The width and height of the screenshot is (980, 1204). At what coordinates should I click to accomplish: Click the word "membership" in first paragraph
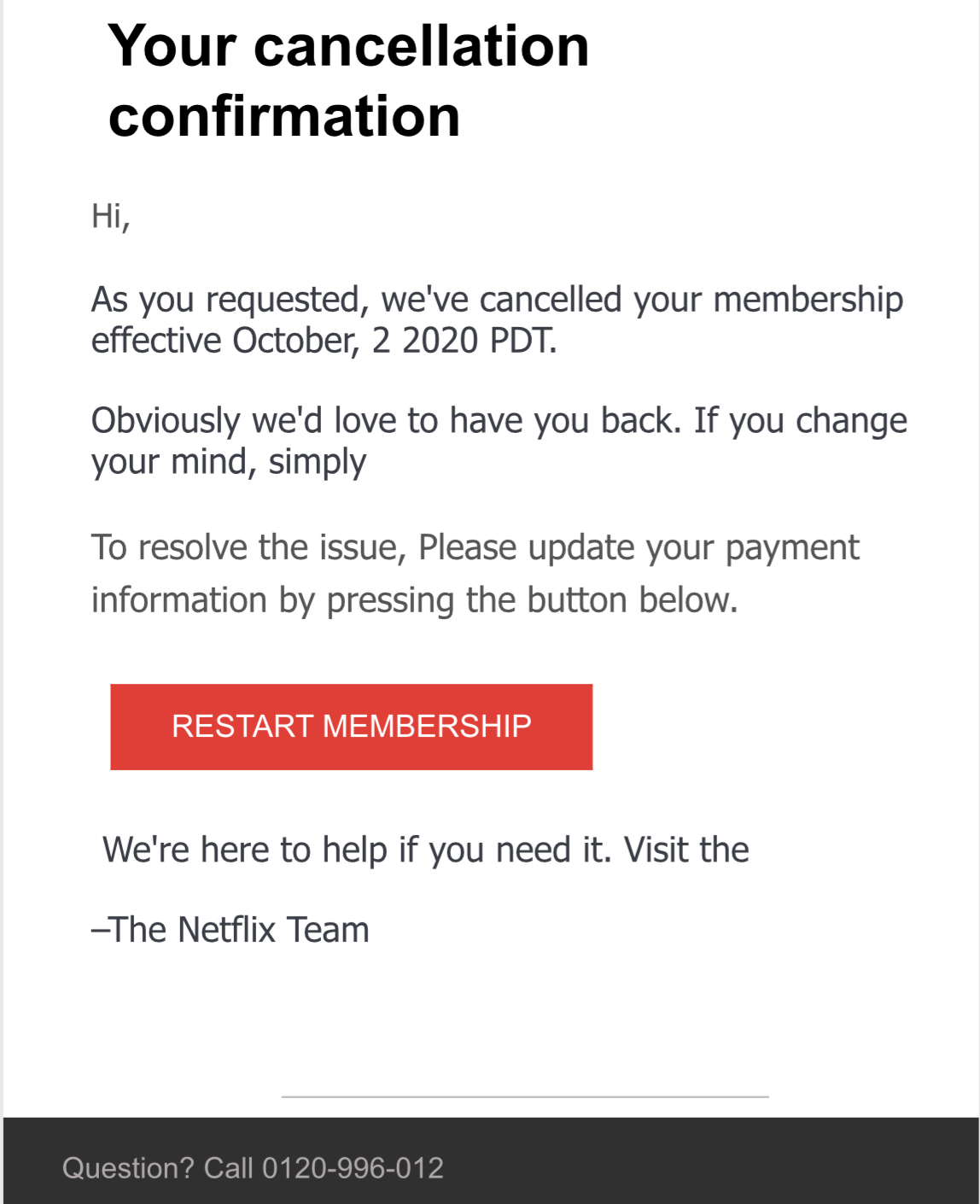[808, 301]
